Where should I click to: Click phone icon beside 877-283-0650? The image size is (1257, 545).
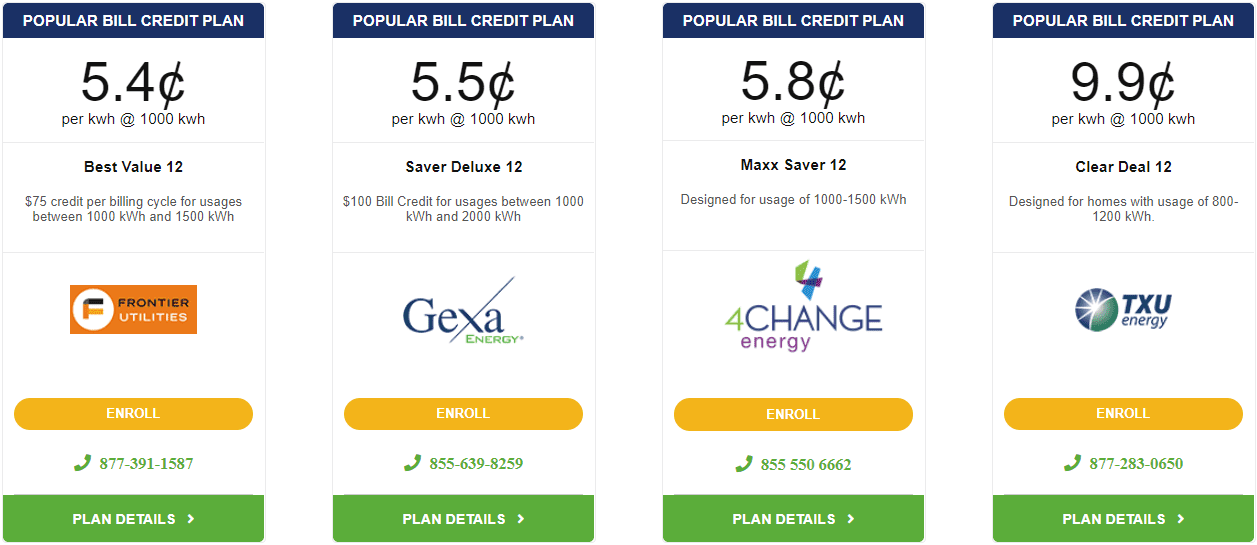(x=1072, y=463)
